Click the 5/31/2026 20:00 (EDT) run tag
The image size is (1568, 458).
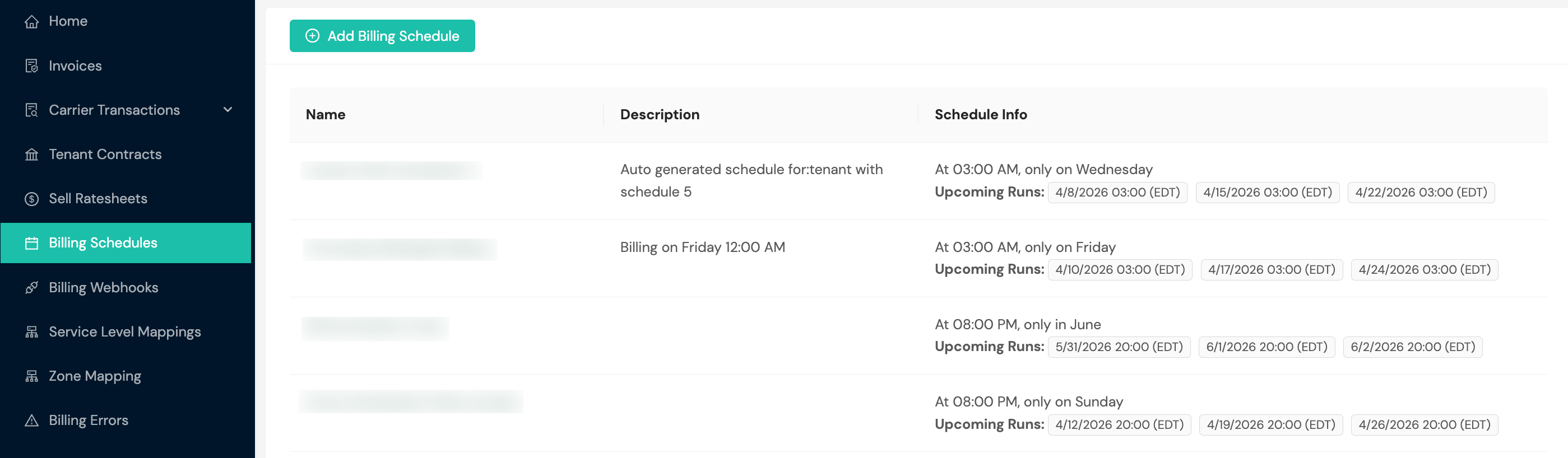point(1118,347)
